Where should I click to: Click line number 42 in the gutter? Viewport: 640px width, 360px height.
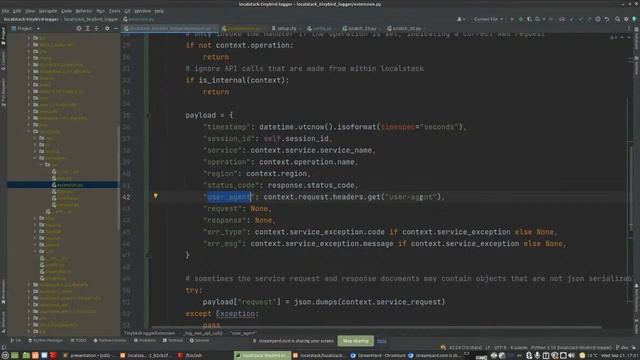pyautogui.click(x=126, y=197)
